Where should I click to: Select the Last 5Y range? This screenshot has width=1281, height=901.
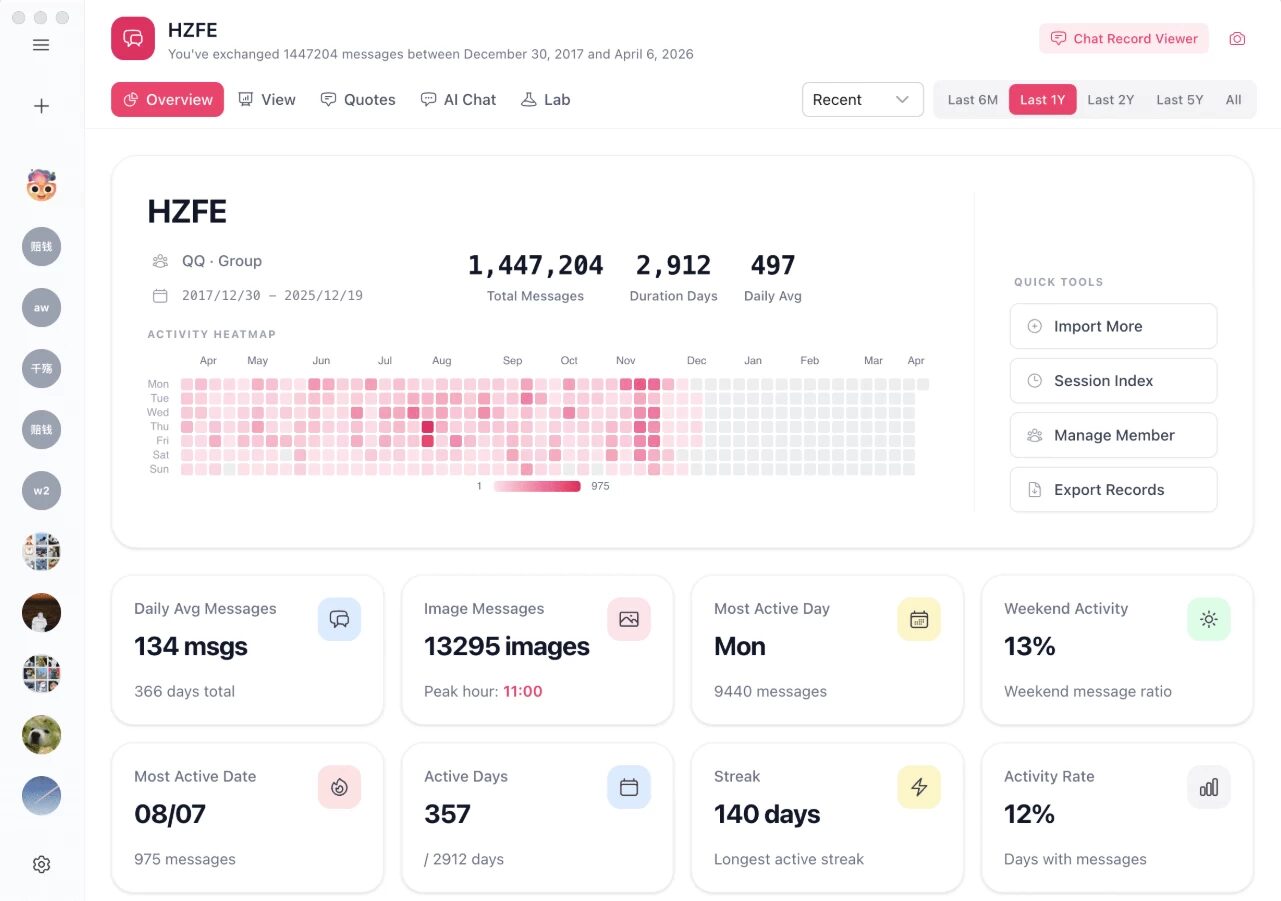pos(1180,100)
